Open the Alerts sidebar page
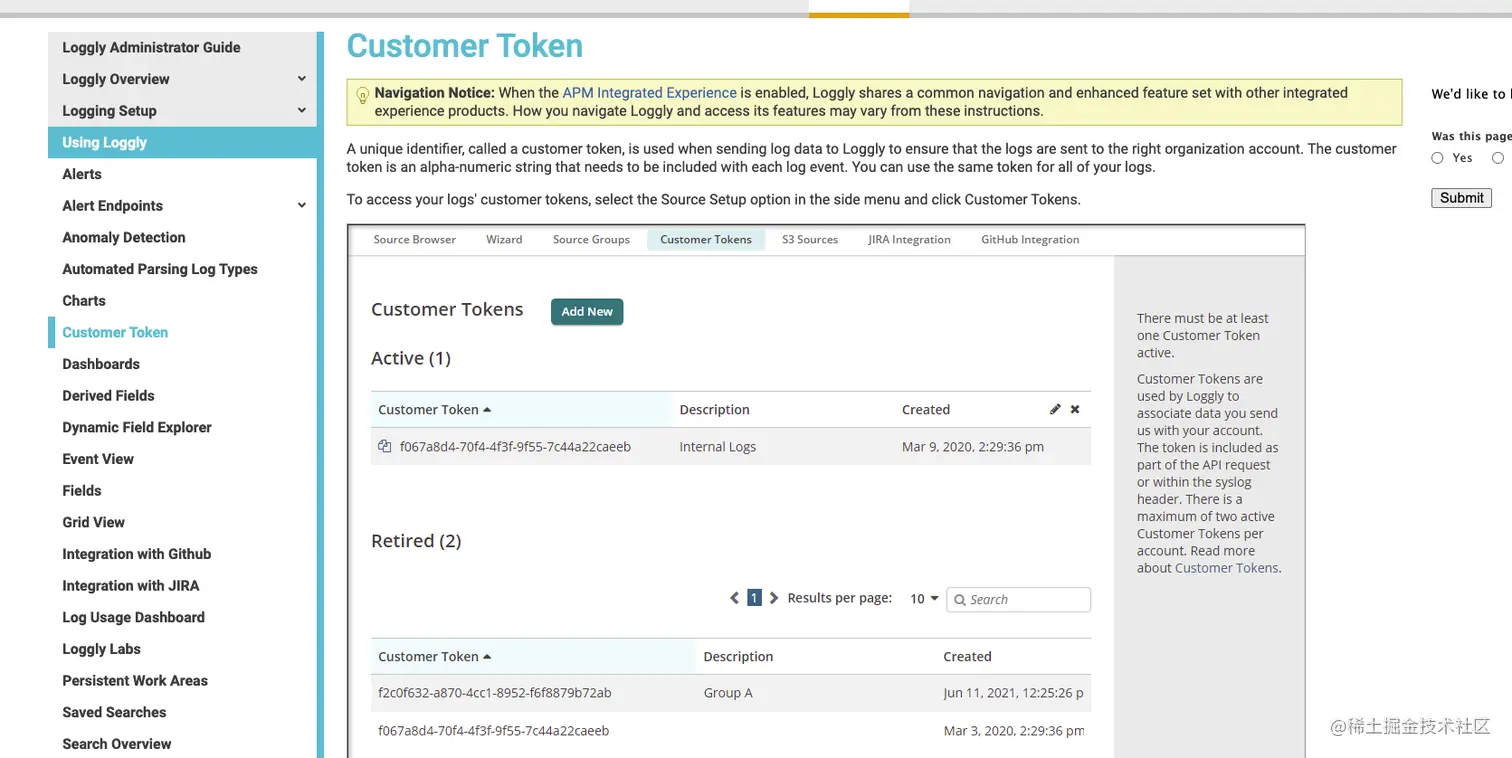 coord(82,174)
